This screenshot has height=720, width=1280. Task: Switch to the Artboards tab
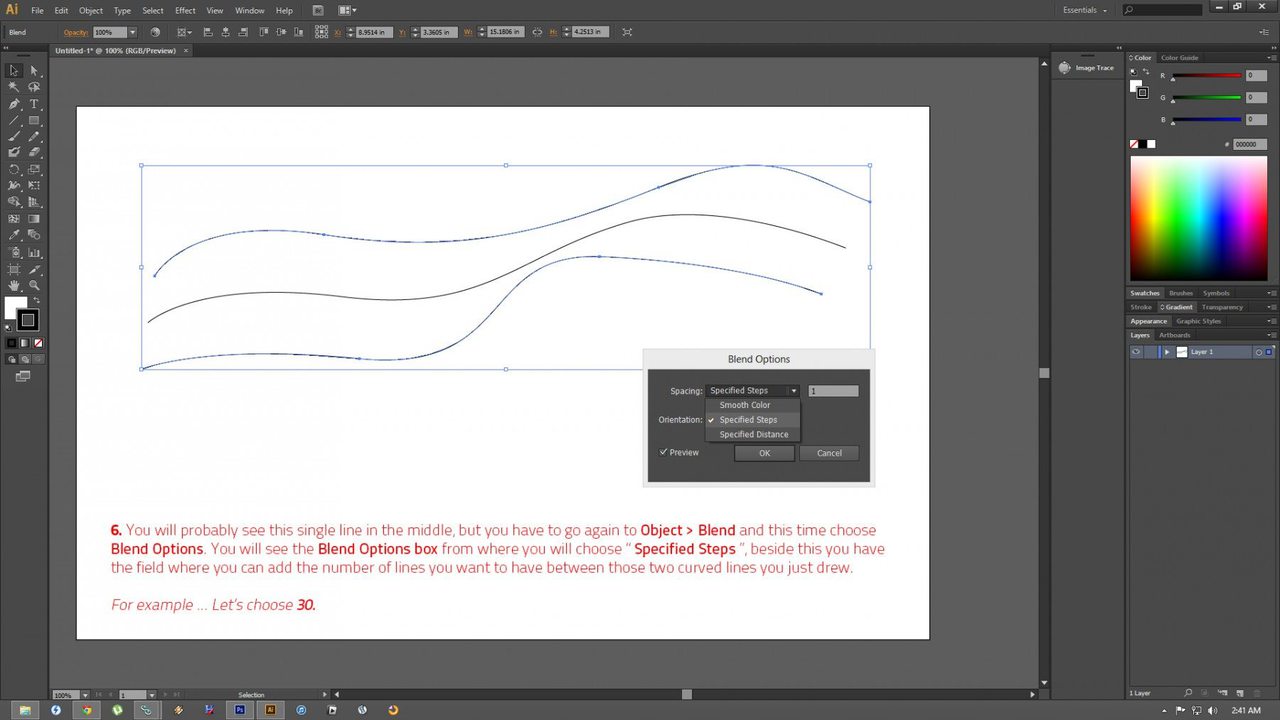click(1175, 335)
